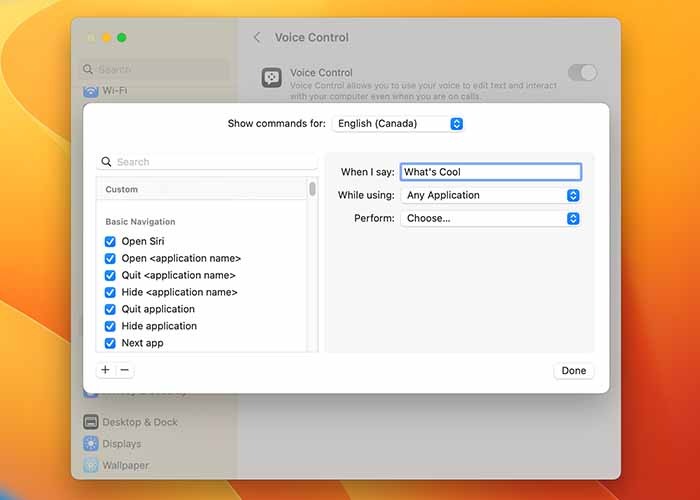Toggle the Quit application checkbox
700x500 pixels.
[110, 309]
